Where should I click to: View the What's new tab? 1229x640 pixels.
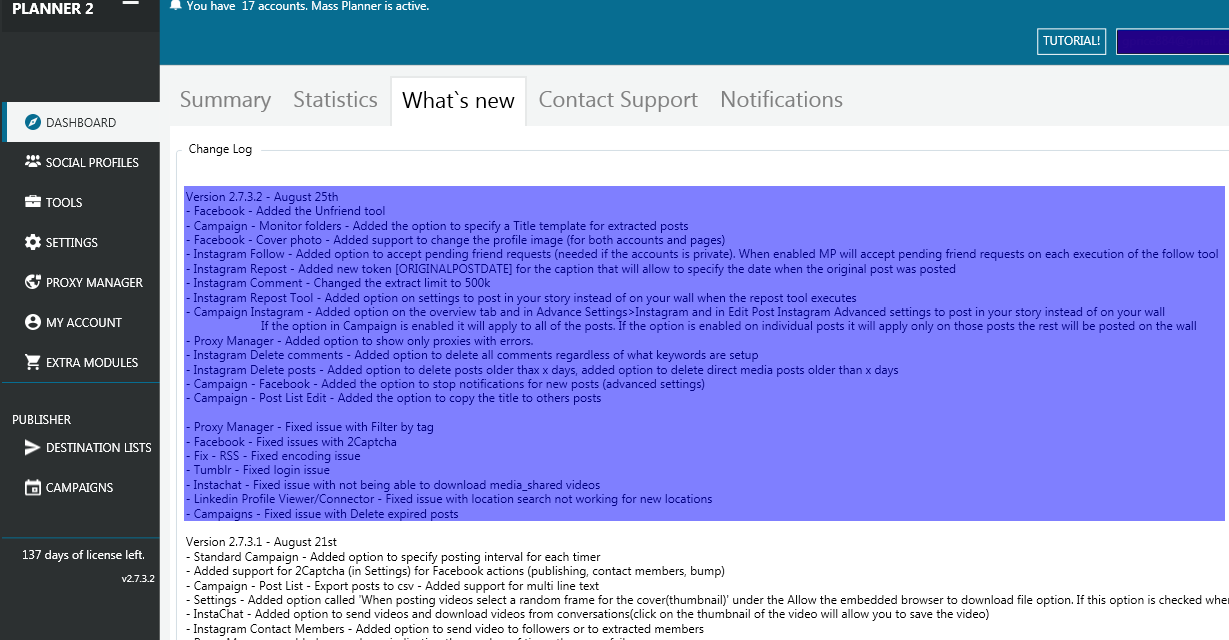(x=458, y=99)
